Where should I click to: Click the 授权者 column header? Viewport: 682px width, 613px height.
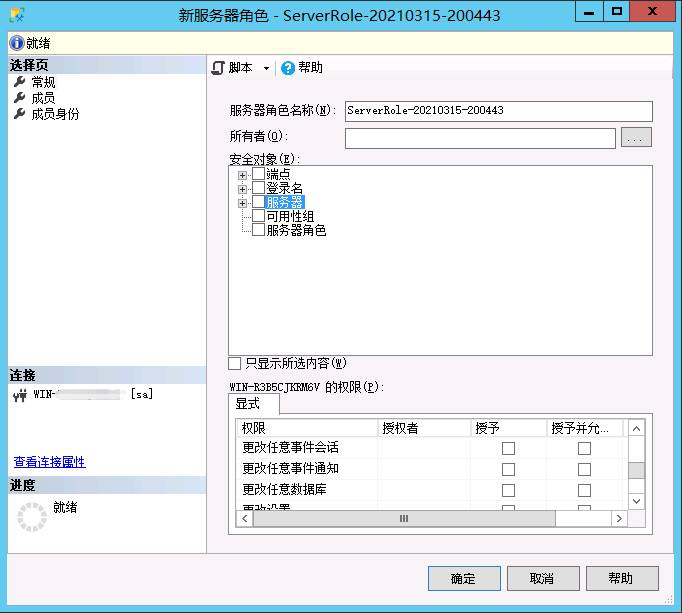click(424, 428)
